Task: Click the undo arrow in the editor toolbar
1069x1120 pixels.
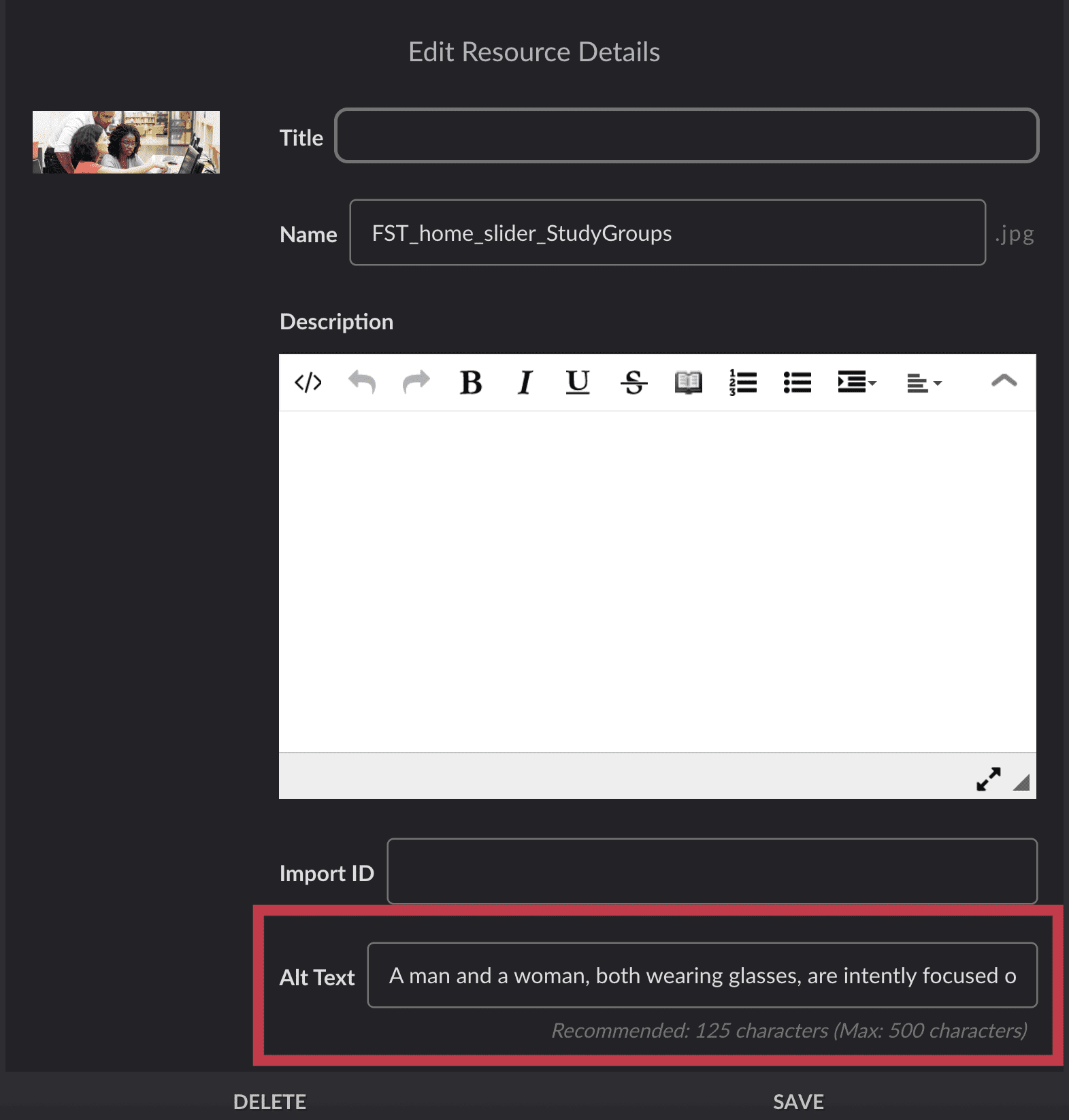Action: [x=362, y=382]
